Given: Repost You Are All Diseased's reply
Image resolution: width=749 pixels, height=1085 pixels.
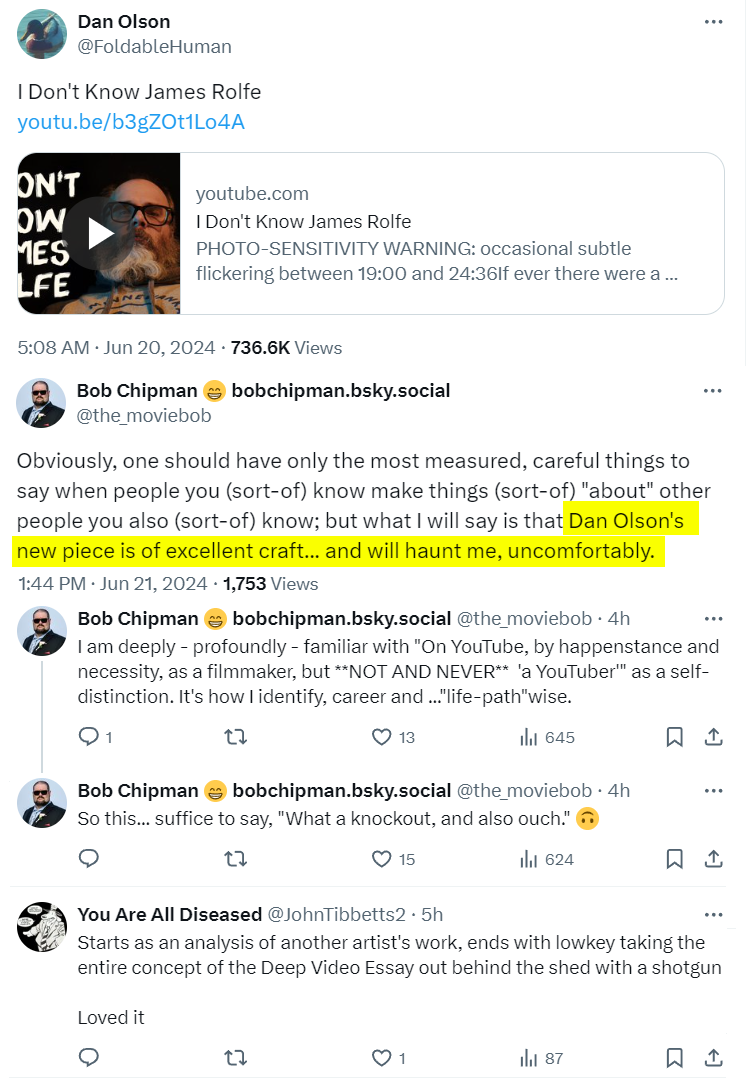Looking at the screenshot, I should pos(235,1058).
